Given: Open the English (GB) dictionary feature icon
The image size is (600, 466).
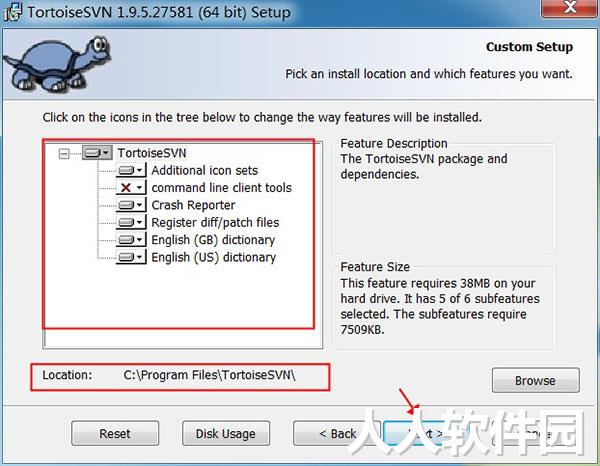Looking at the screenshot, I should coord(131,240).
